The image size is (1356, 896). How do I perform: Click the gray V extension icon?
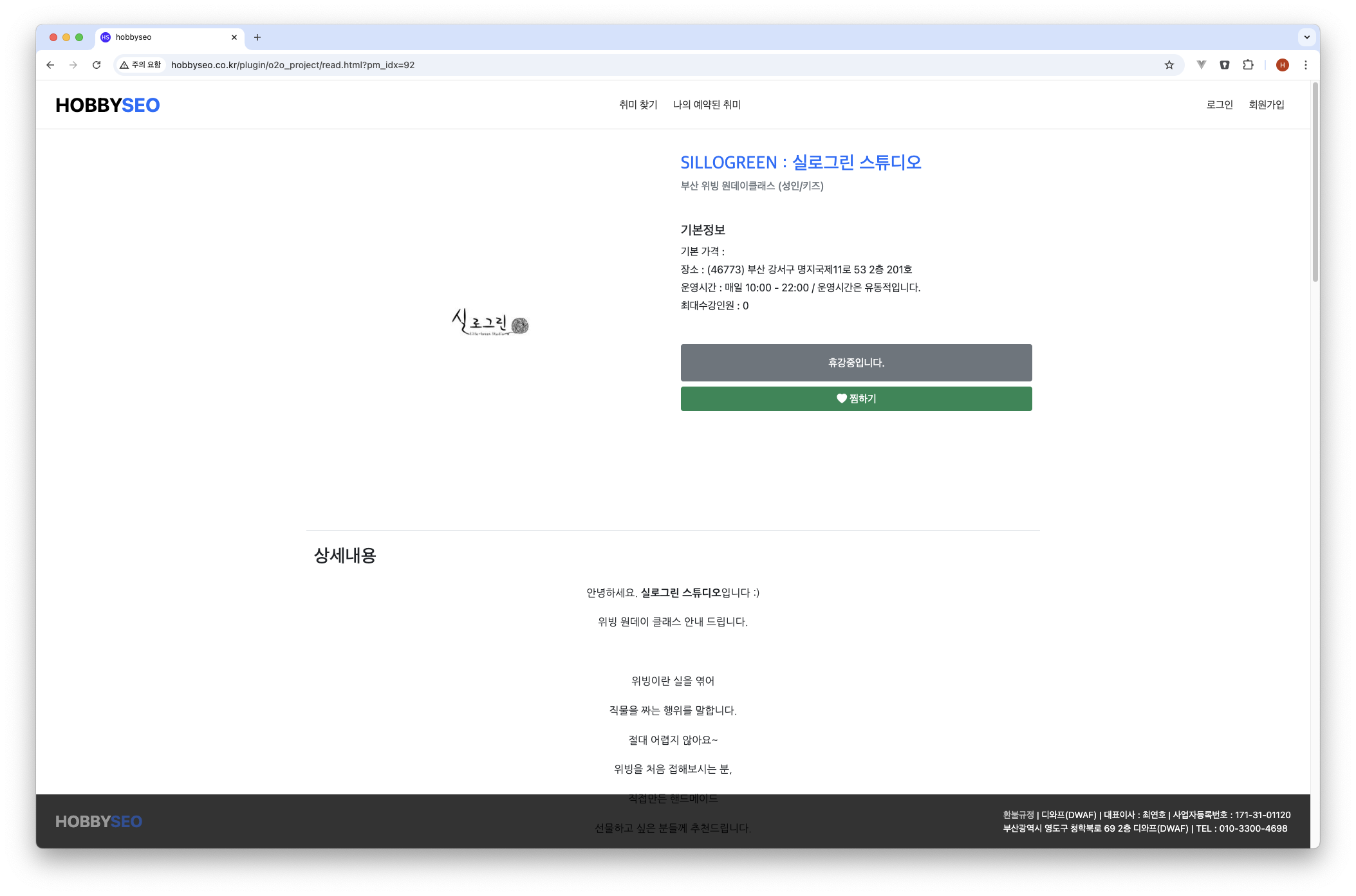point(1202,65)
